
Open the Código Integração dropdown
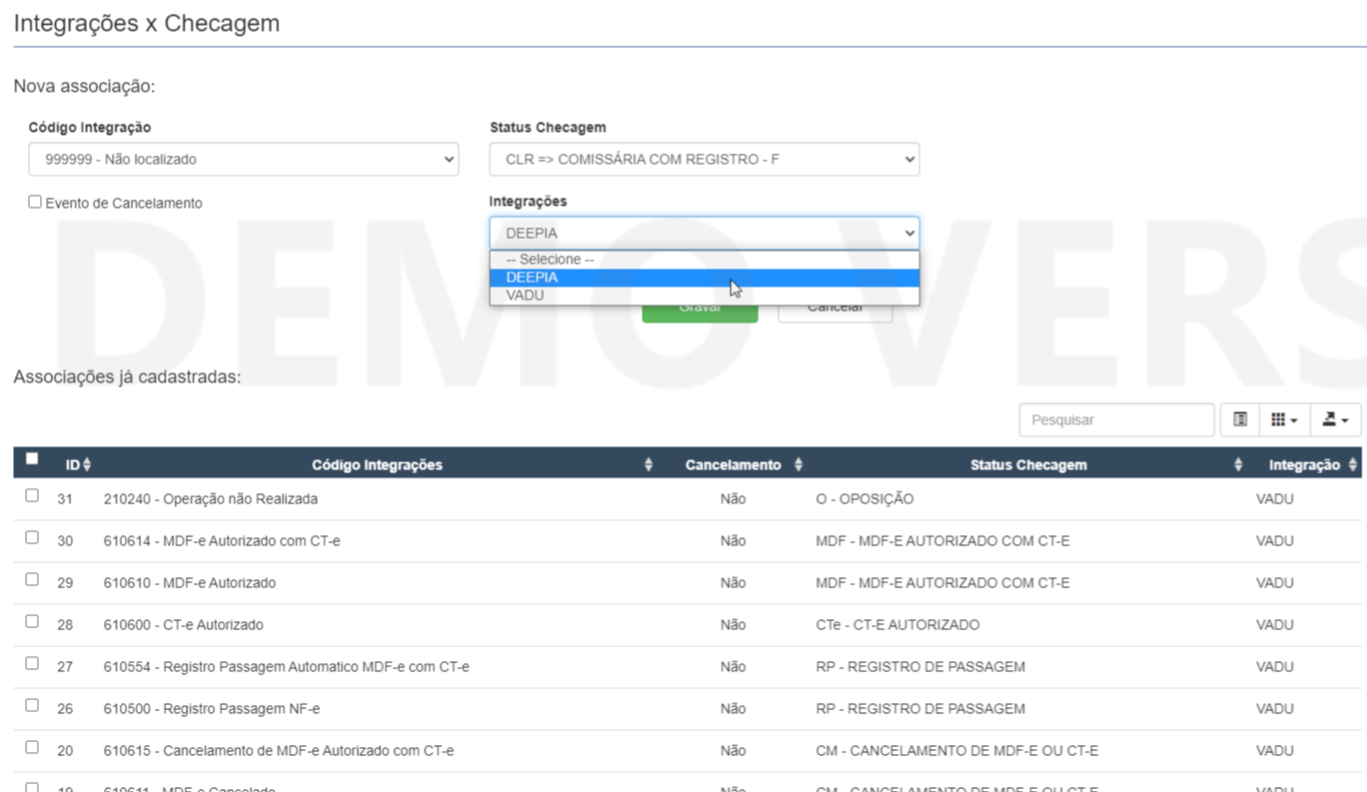[x=243, y=159]
